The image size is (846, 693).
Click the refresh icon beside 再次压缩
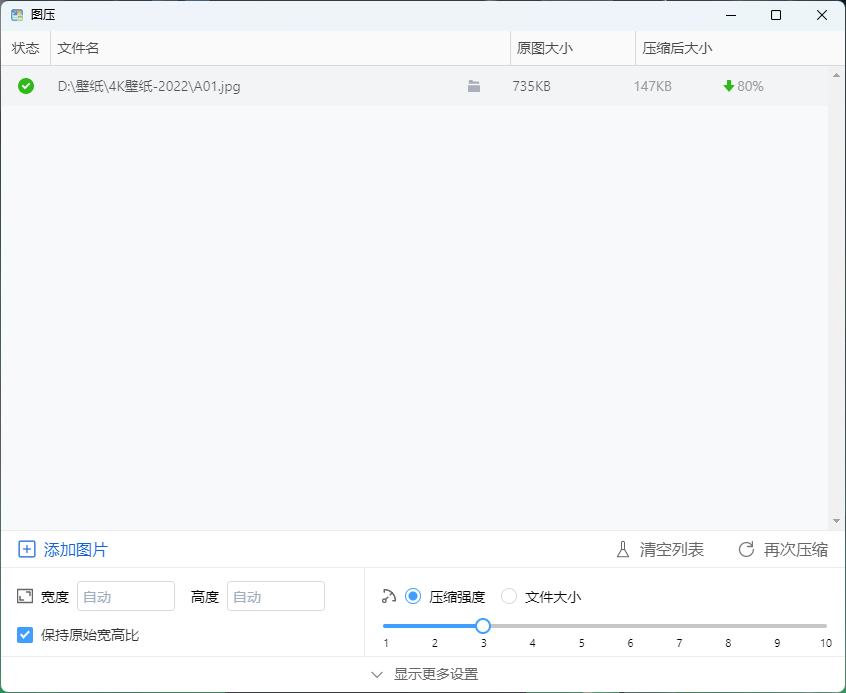(x=746, y=549)
